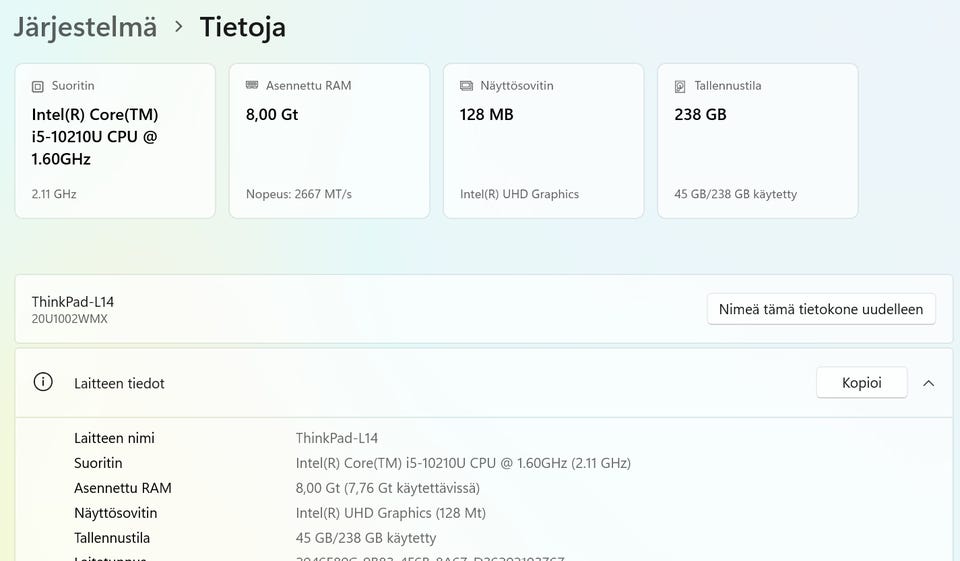Click the ThinkPad-L14 computer name heading
This screenshot has width=960, height=561.
click(x=73, y=302)
